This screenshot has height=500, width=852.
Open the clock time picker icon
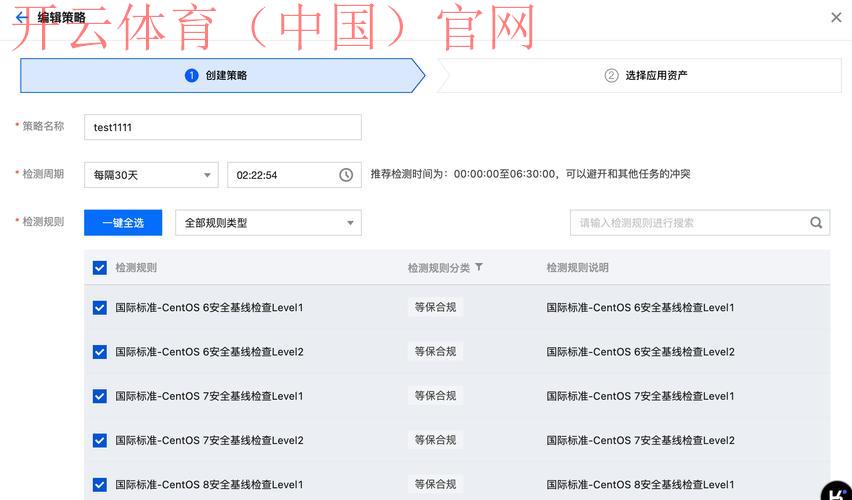[x=346, y=175]
